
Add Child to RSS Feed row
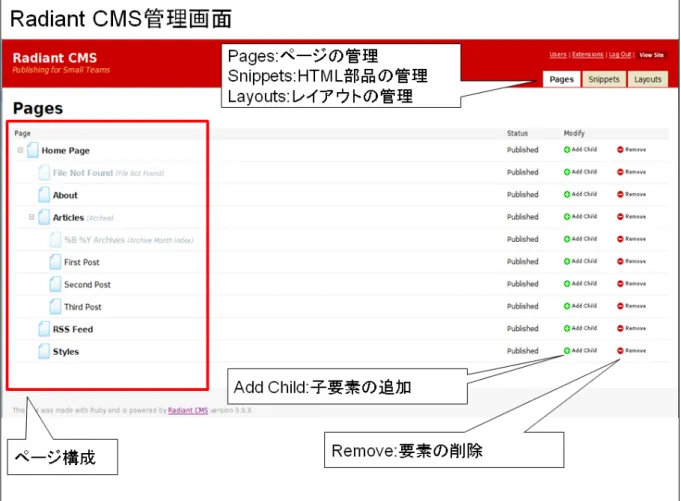(580, 329)
